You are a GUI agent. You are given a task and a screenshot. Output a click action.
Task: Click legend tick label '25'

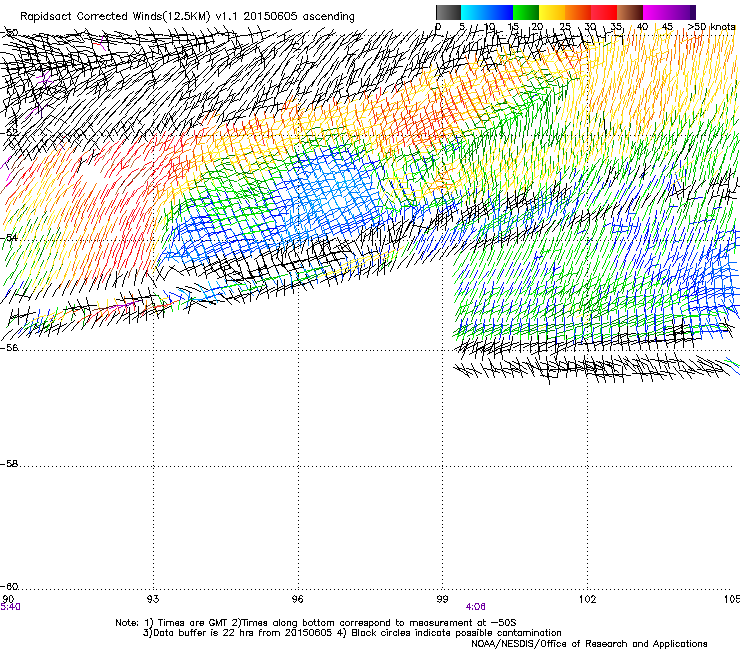point(565,27)
